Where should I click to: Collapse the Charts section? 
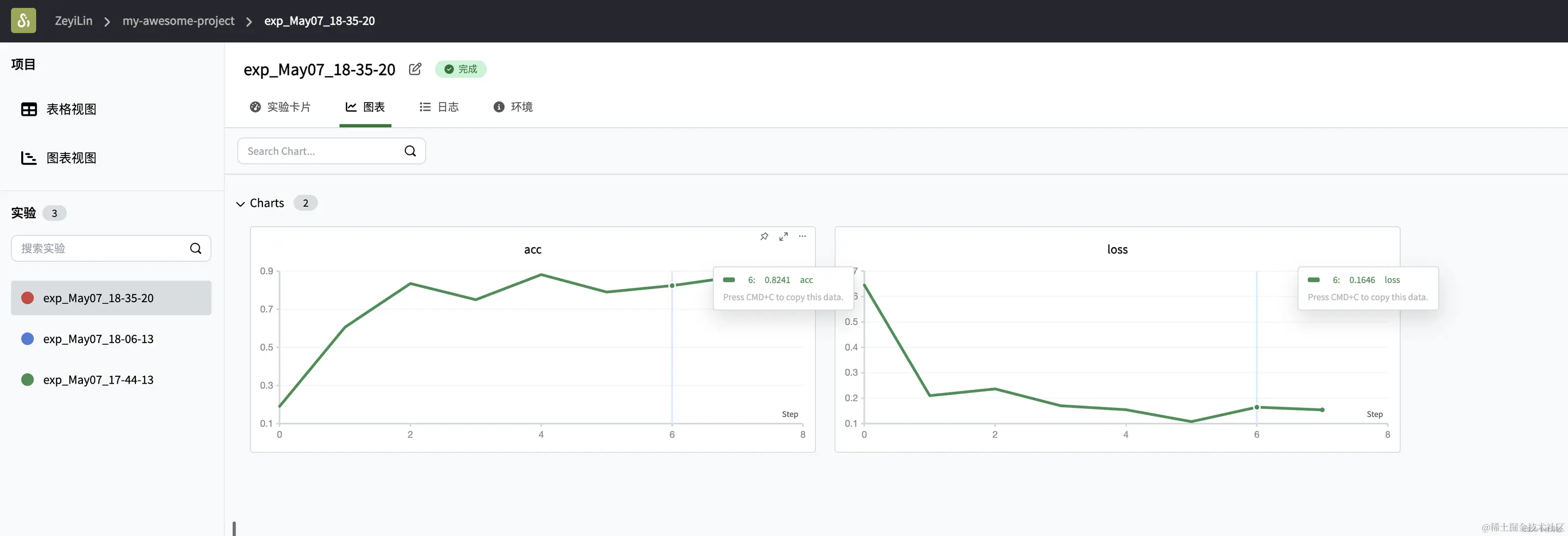241,204
